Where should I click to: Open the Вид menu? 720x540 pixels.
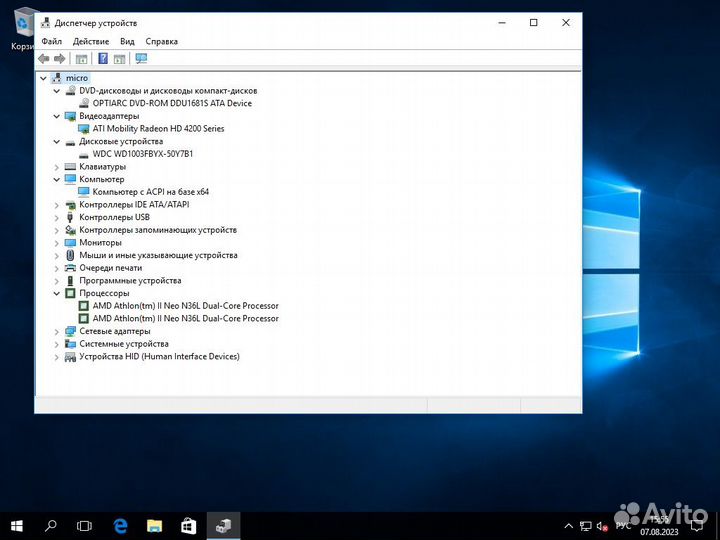[x=127, y=41]
